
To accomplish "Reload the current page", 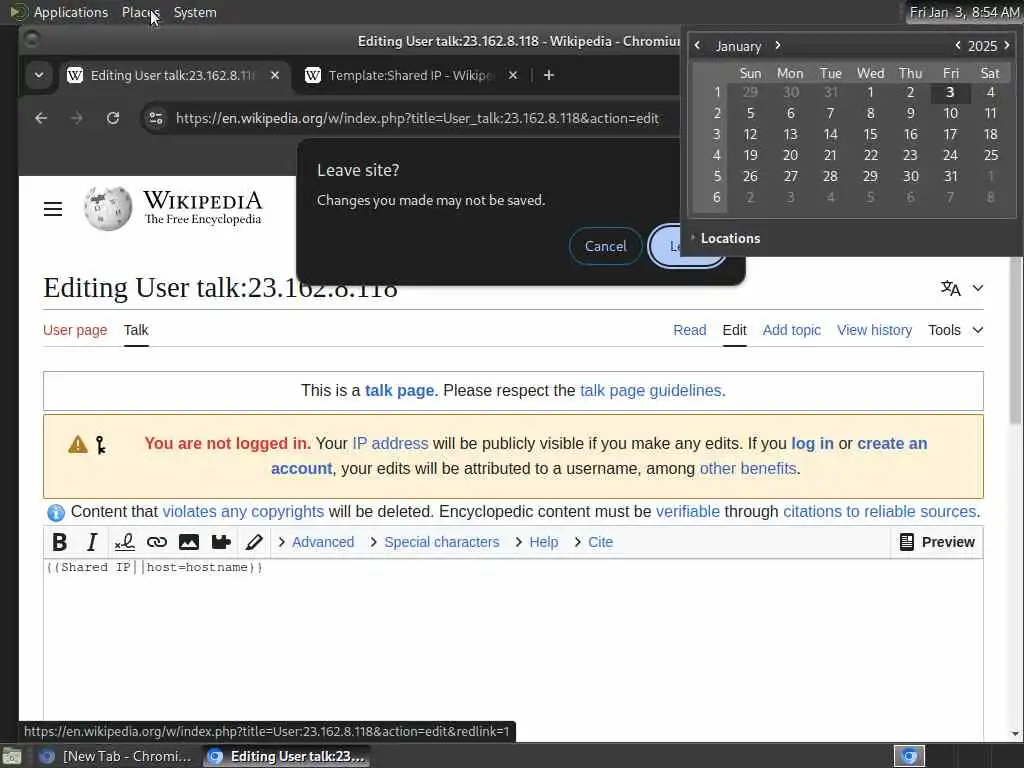I will (x=113, y=118).
